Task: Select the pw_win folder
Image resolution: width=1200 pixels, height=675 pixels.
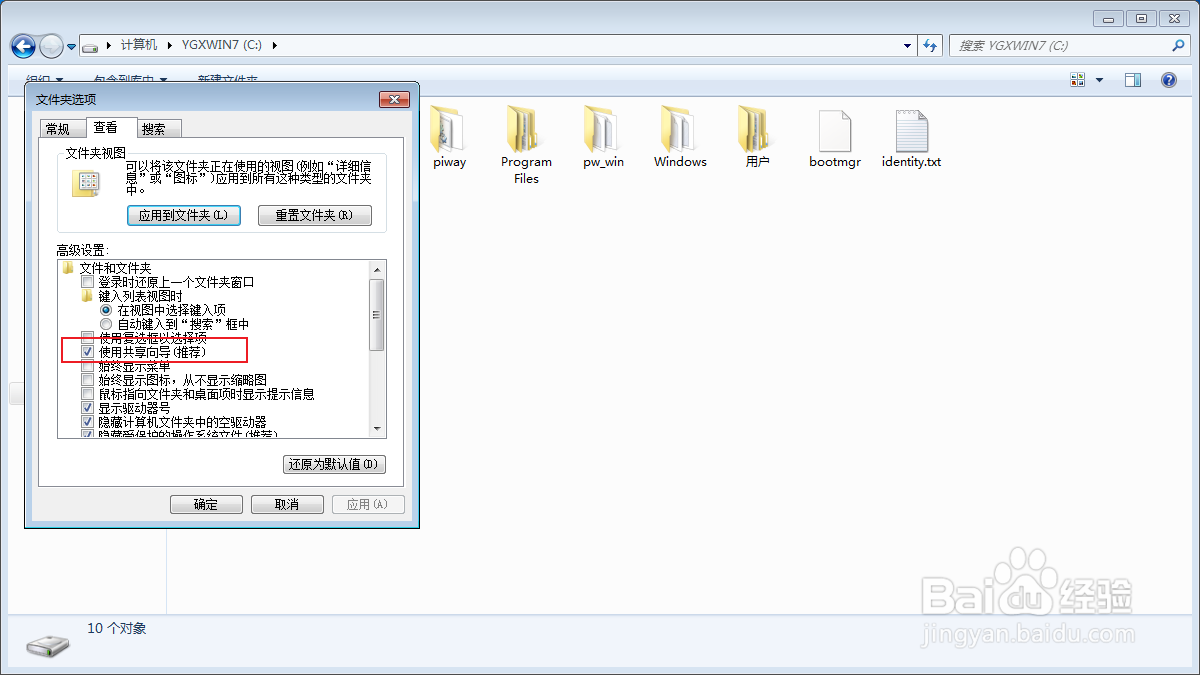Action: [x=603, y=137]
